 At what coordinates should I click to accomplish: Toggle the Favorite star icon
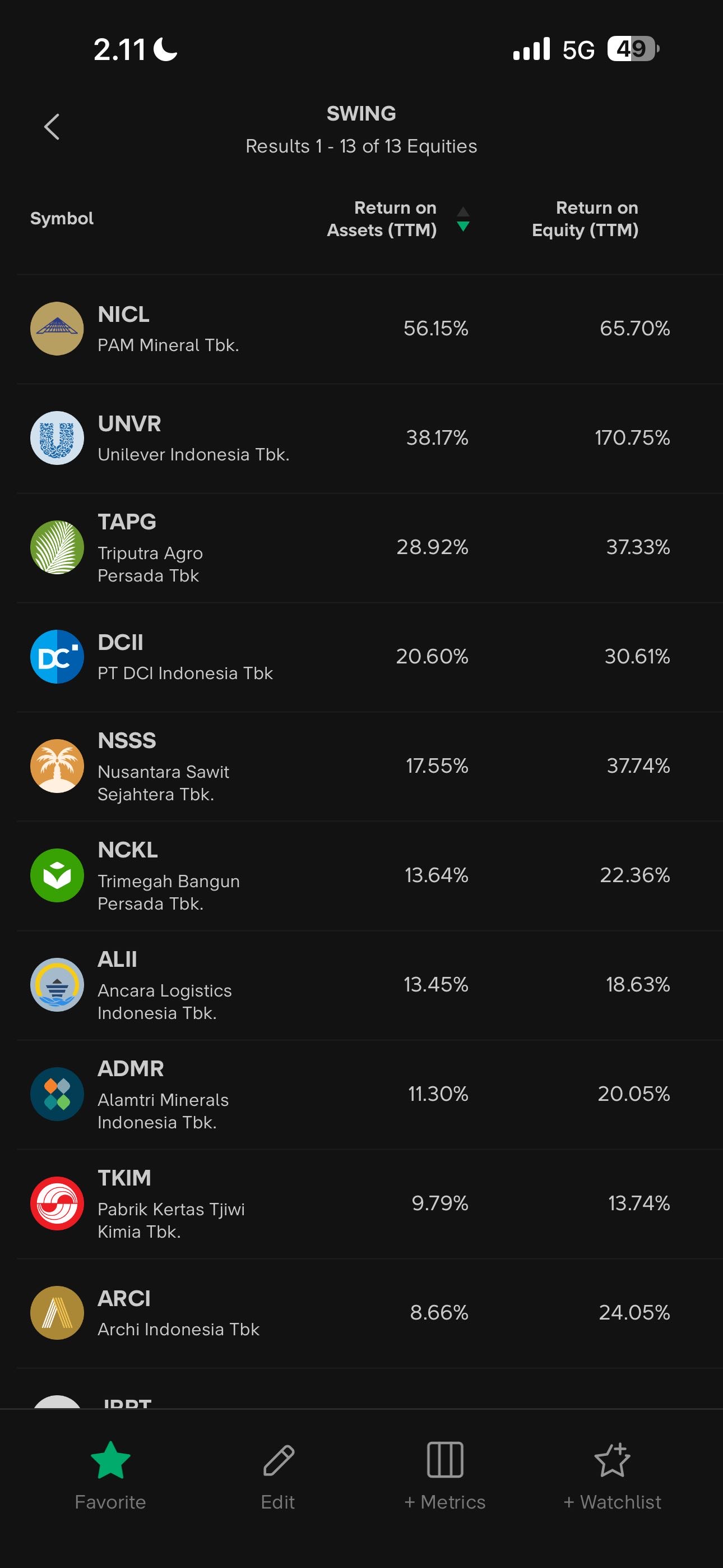(110, 1460)
